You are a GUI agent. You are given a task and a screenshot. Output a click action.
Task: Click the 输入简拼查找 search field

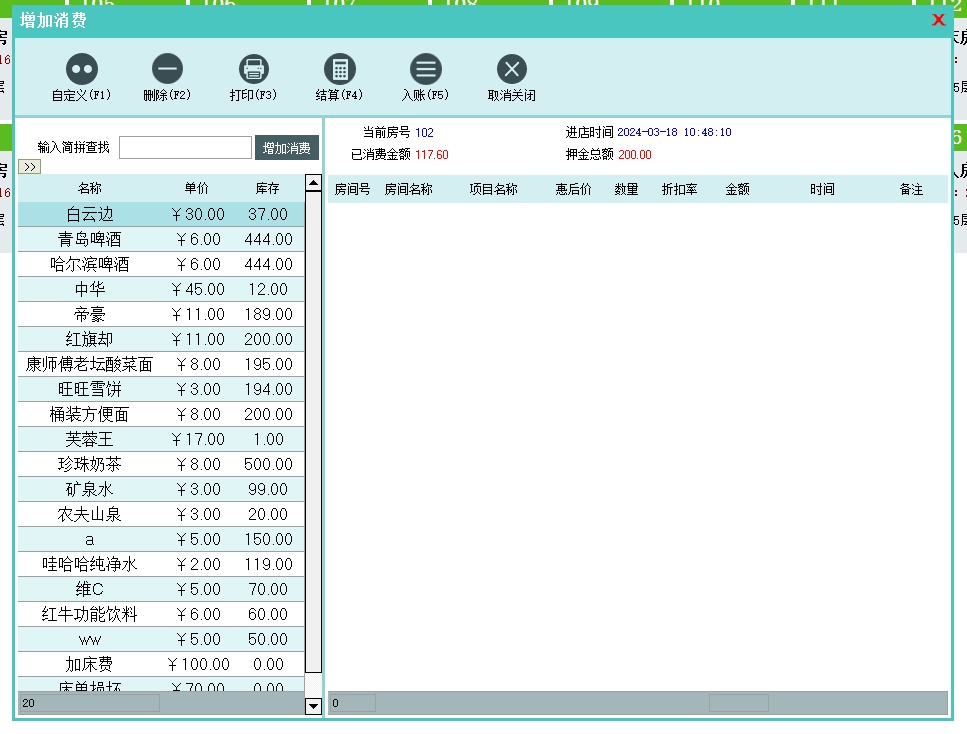(185, 148)
